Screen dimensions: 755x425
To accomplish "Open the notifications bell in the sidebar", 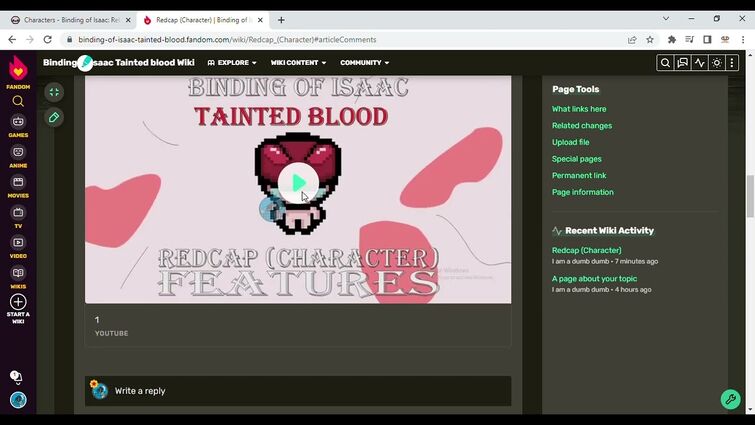I will (x=16, y=377).
